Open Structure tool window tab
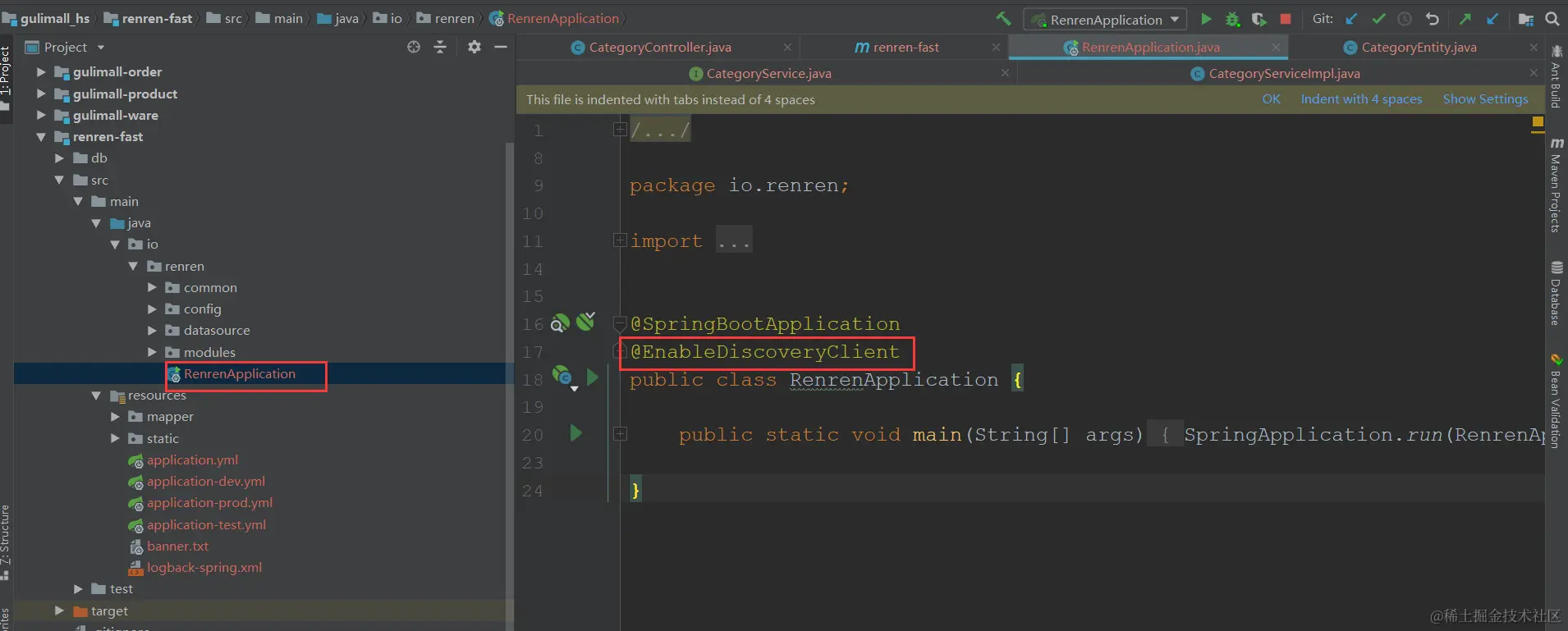 point(6,542)
